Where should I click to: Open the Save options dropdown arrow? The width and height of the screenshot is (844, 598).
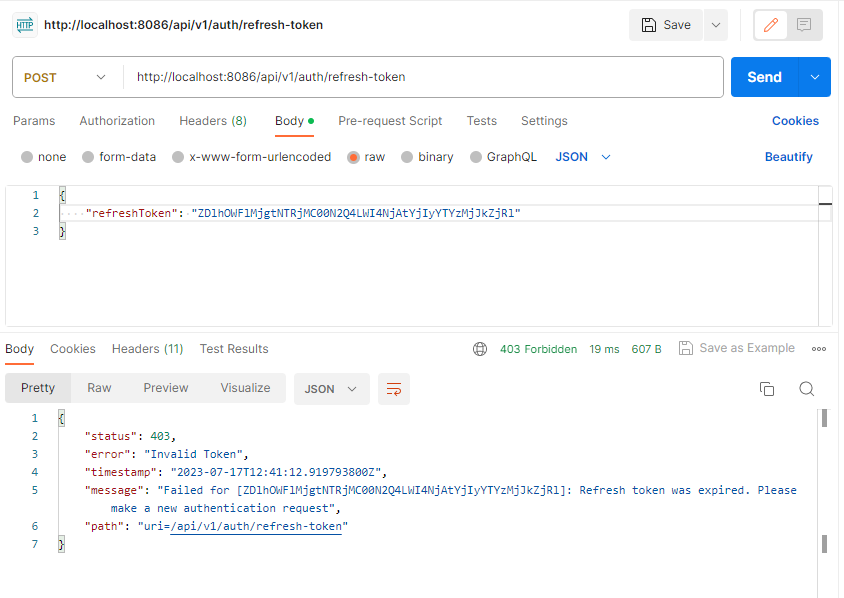(x=716, y=25)
